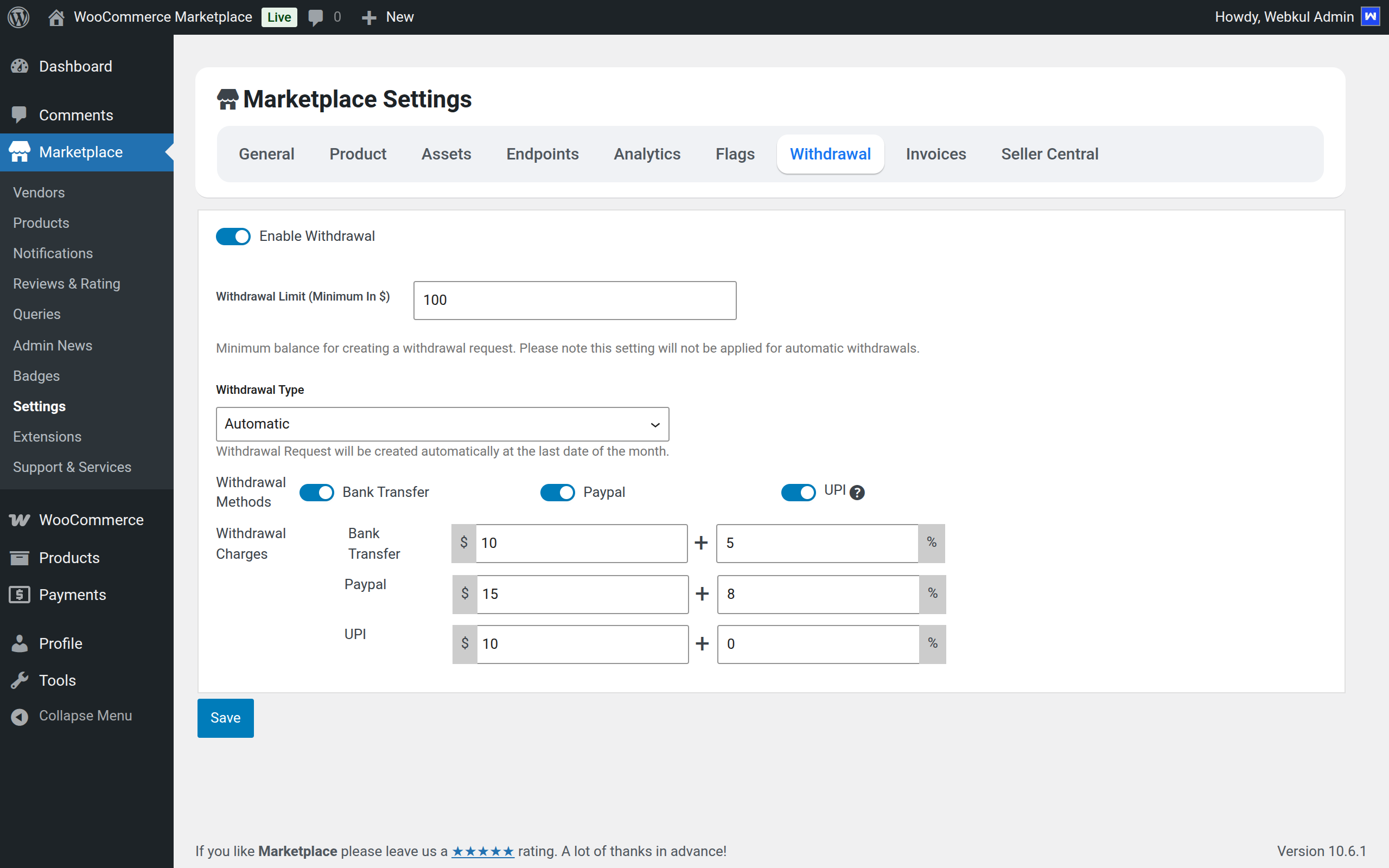Open the Seller Central tab
Image resolution: width=1389 pixels, height=868 pixels.
pyautogui.click(x=1049, y=154)
